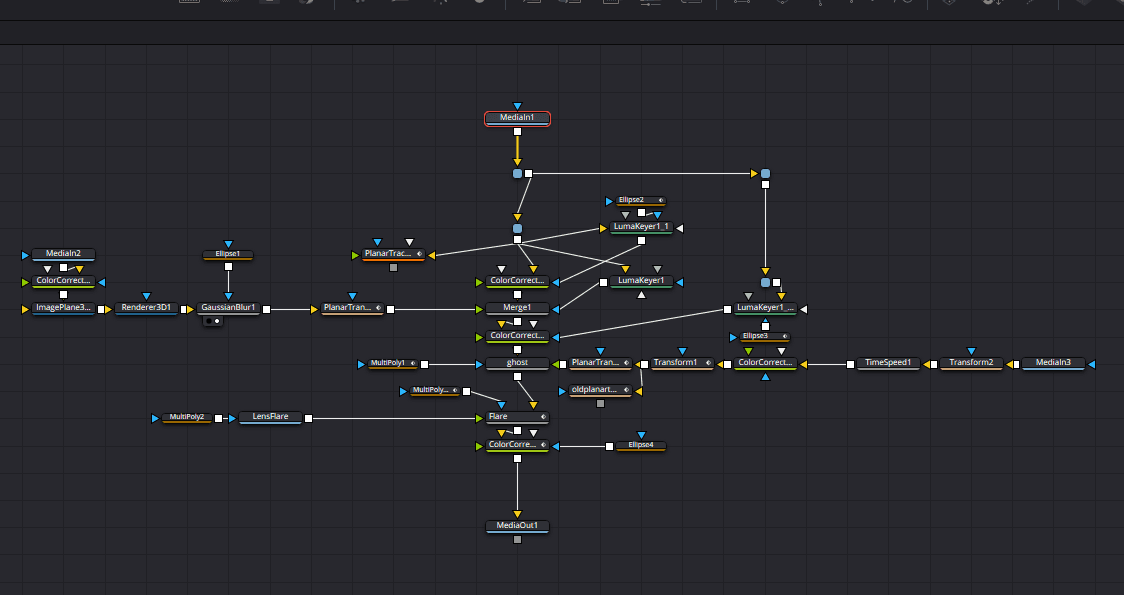
Task: Click the blue mask input arrow above Transform2
Action: [x=971, y=351]
